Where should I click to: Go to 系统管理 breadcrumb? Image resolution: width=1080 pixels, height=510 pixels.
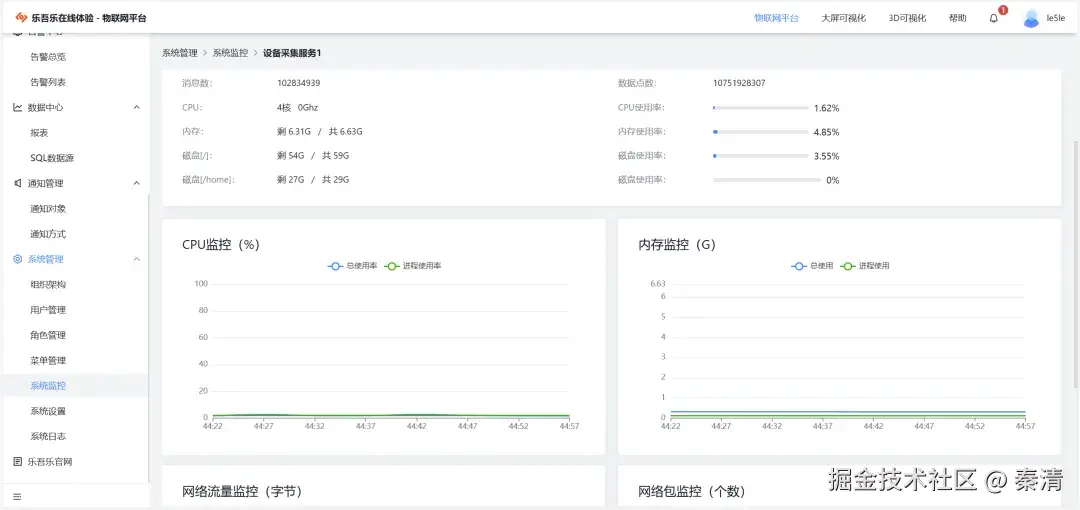tap(180, 53)
